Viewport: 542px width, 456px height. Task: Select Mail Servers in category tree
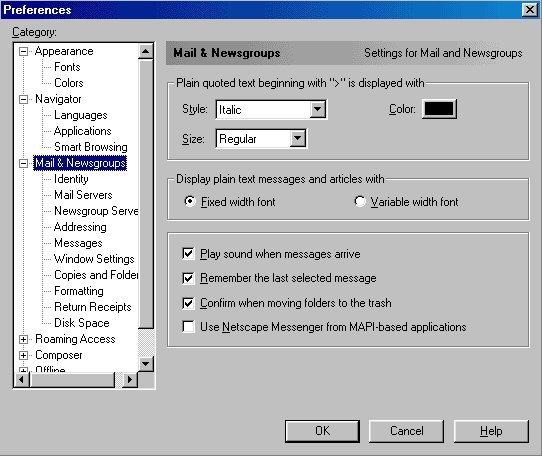(x=83, y=195)
